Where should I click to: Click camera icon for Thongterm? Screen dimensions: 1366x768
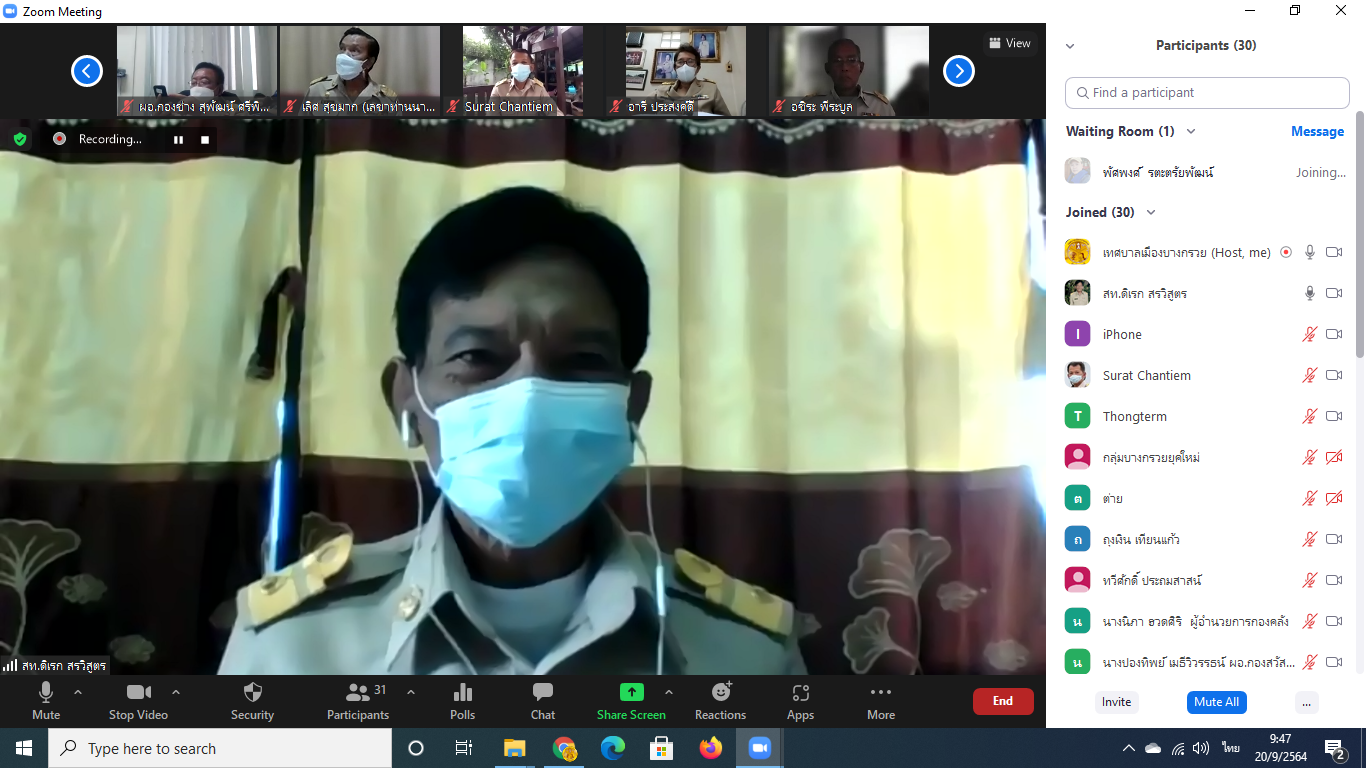click(x=1334, y=416)
